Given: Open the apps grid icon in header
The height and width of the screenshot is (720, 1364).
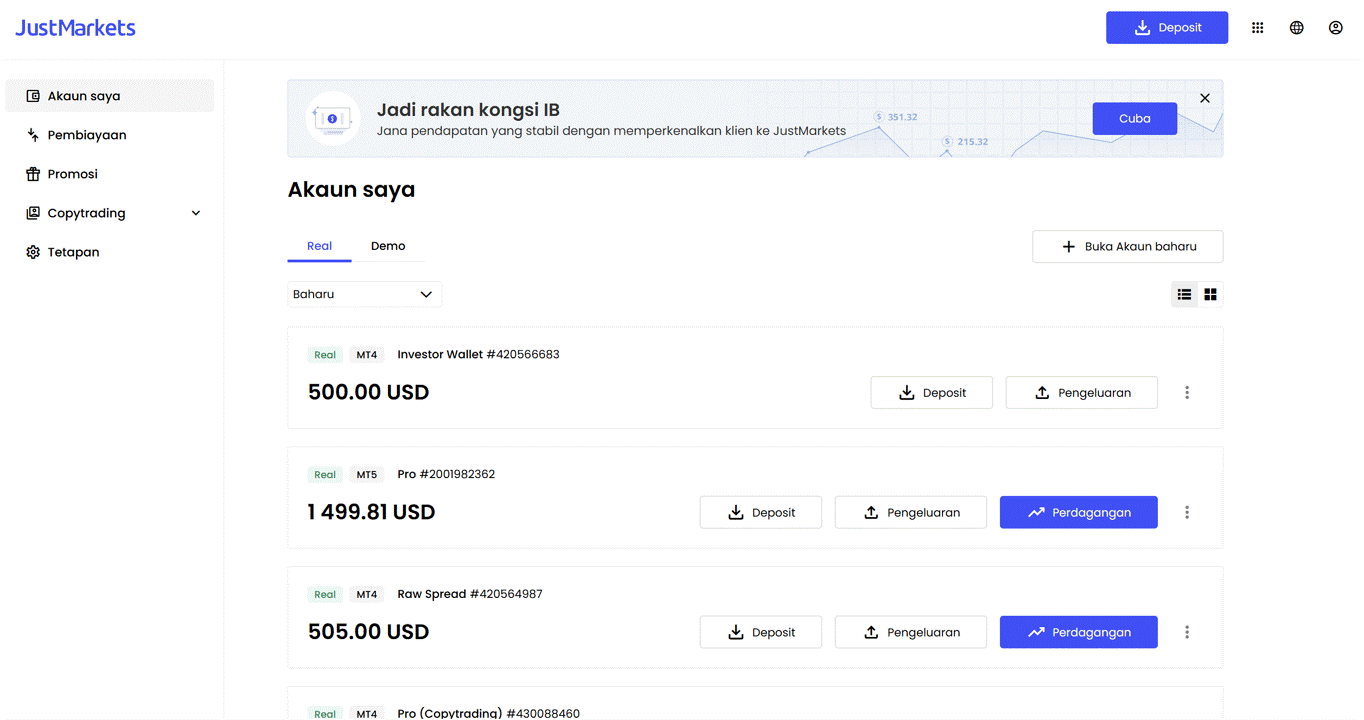Looking at the screenshot, I should tap(1258, 28).
